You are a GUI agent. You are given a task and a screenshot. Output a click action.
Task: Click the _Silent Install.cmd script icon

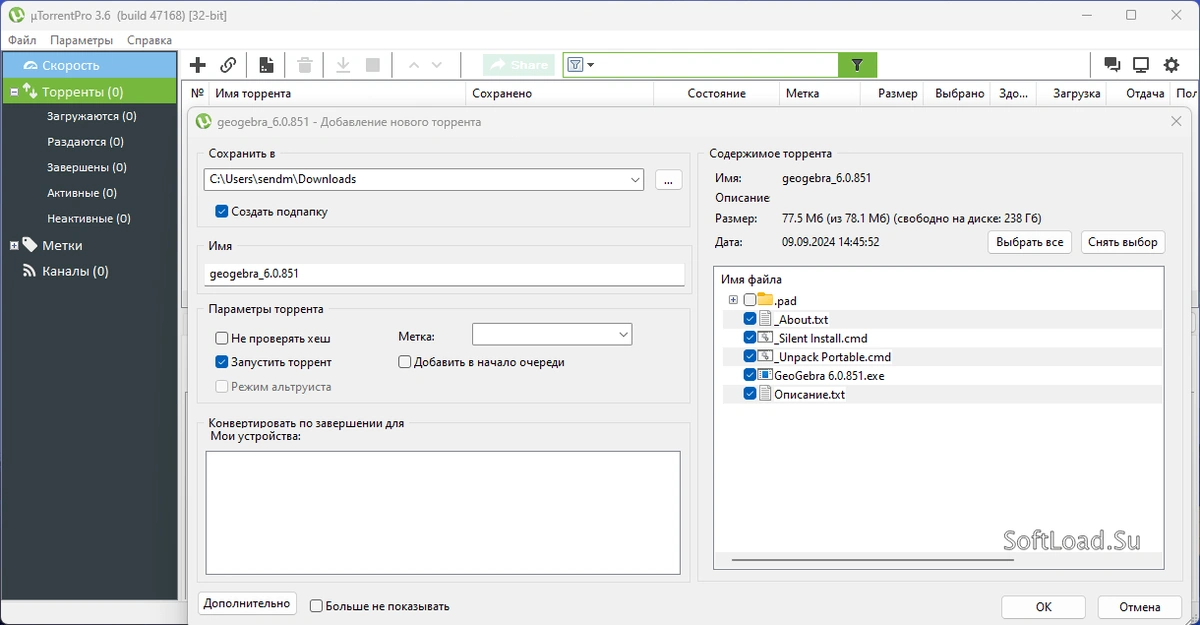[766, 338]
